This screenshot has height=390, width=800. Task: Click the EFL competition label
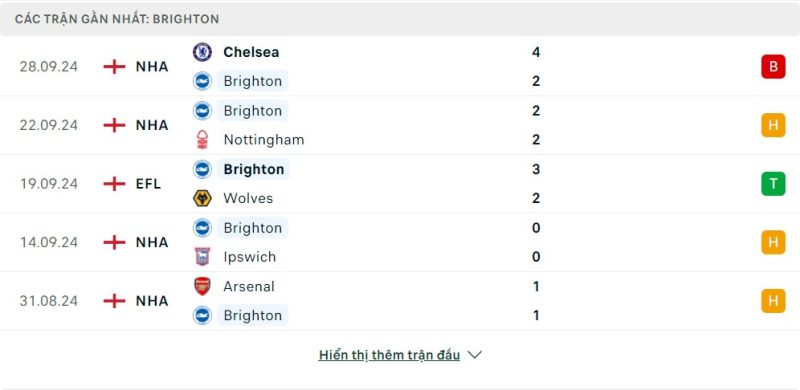coord(148,184)
